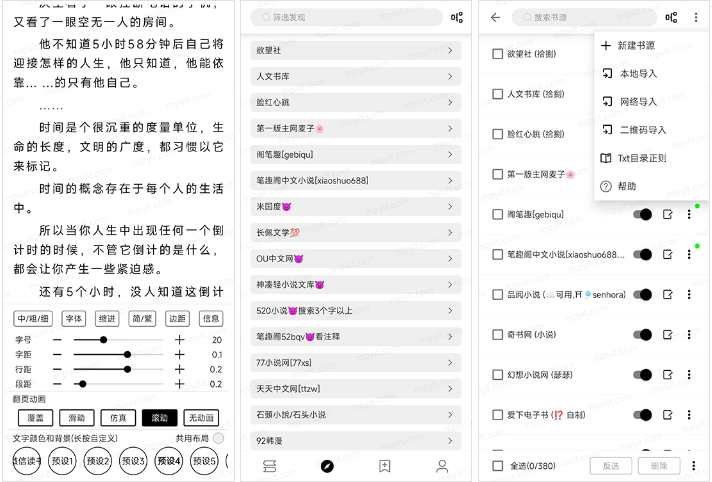712x482 pixels.
Task: Click the group icon beside 筛选发现 search
Action: [x=457, y=17]
